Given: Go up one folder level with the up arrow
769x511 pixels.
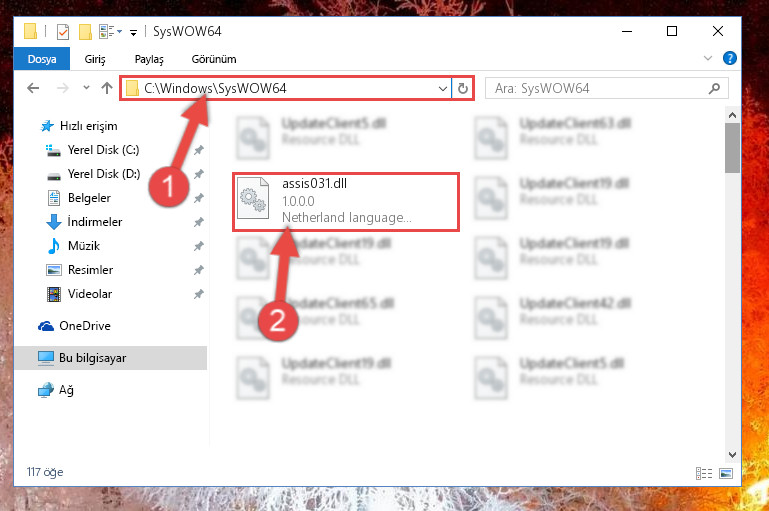Looking at the screenshot, I should (106, 88).
